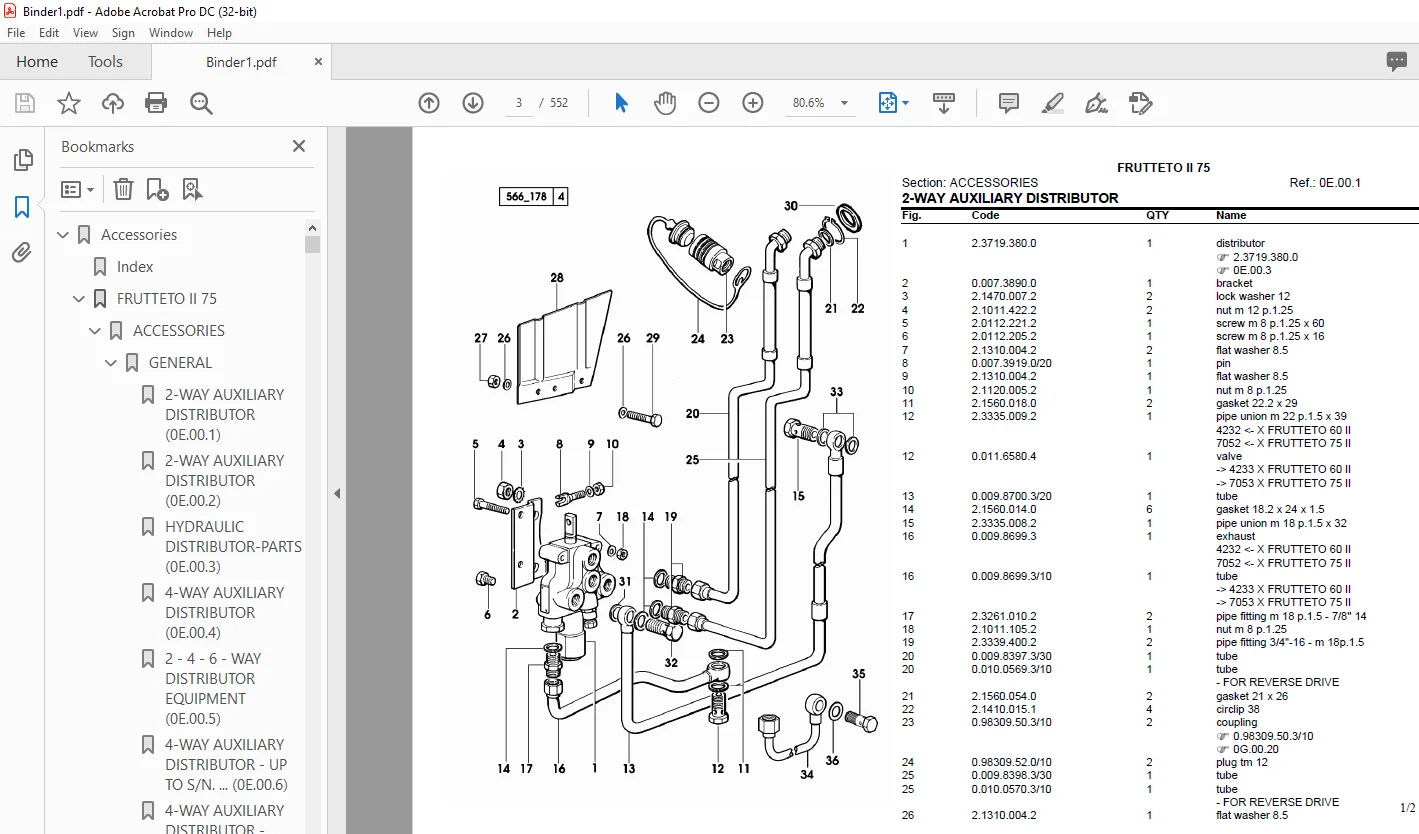Screen dimensions: 1419x834
Task: Click the bookmarks panel scrollbar thumb
Action: pos(313,244)
